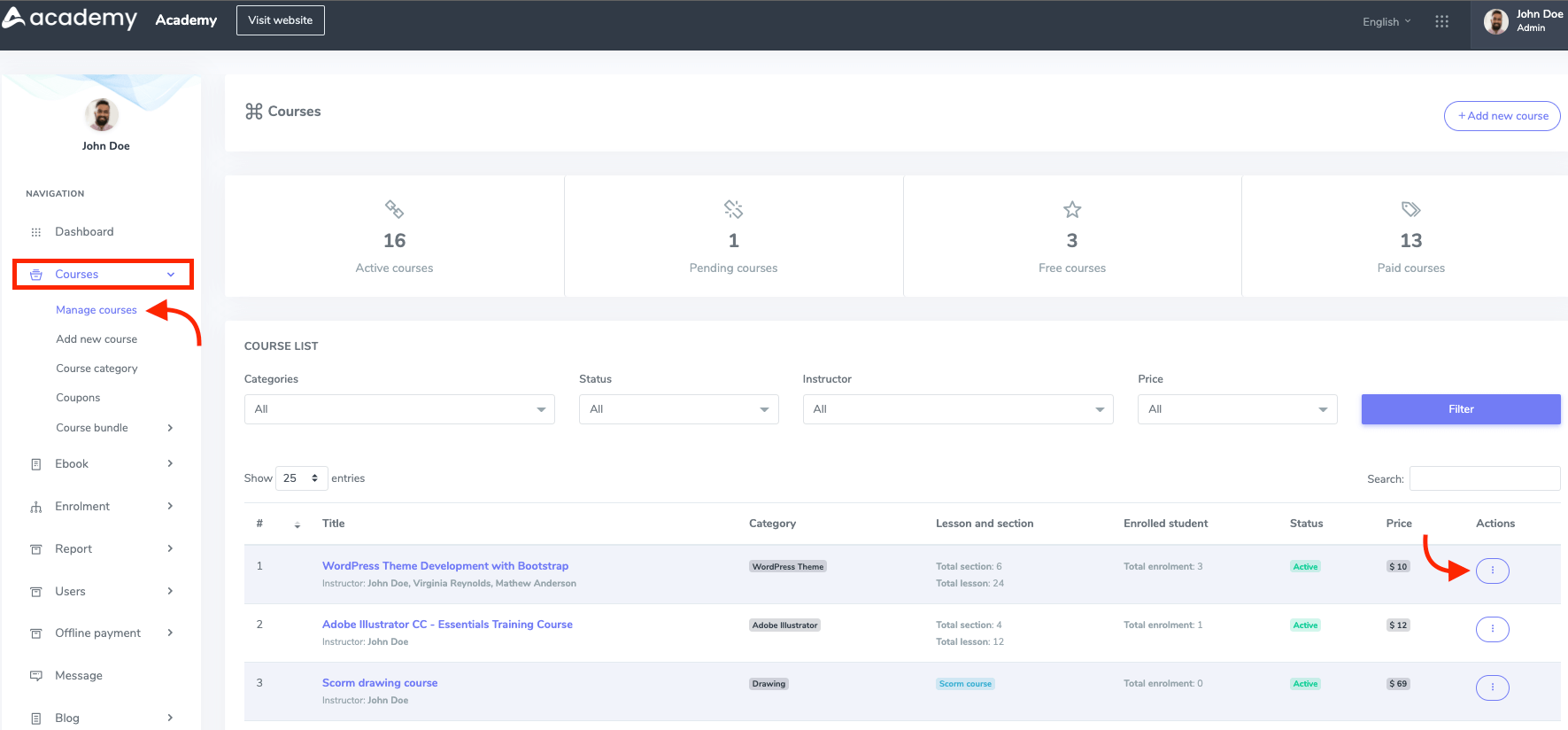The image size is (1568, 730).
Task: Click Add new course button
Action: click(x=1502, y=116)
